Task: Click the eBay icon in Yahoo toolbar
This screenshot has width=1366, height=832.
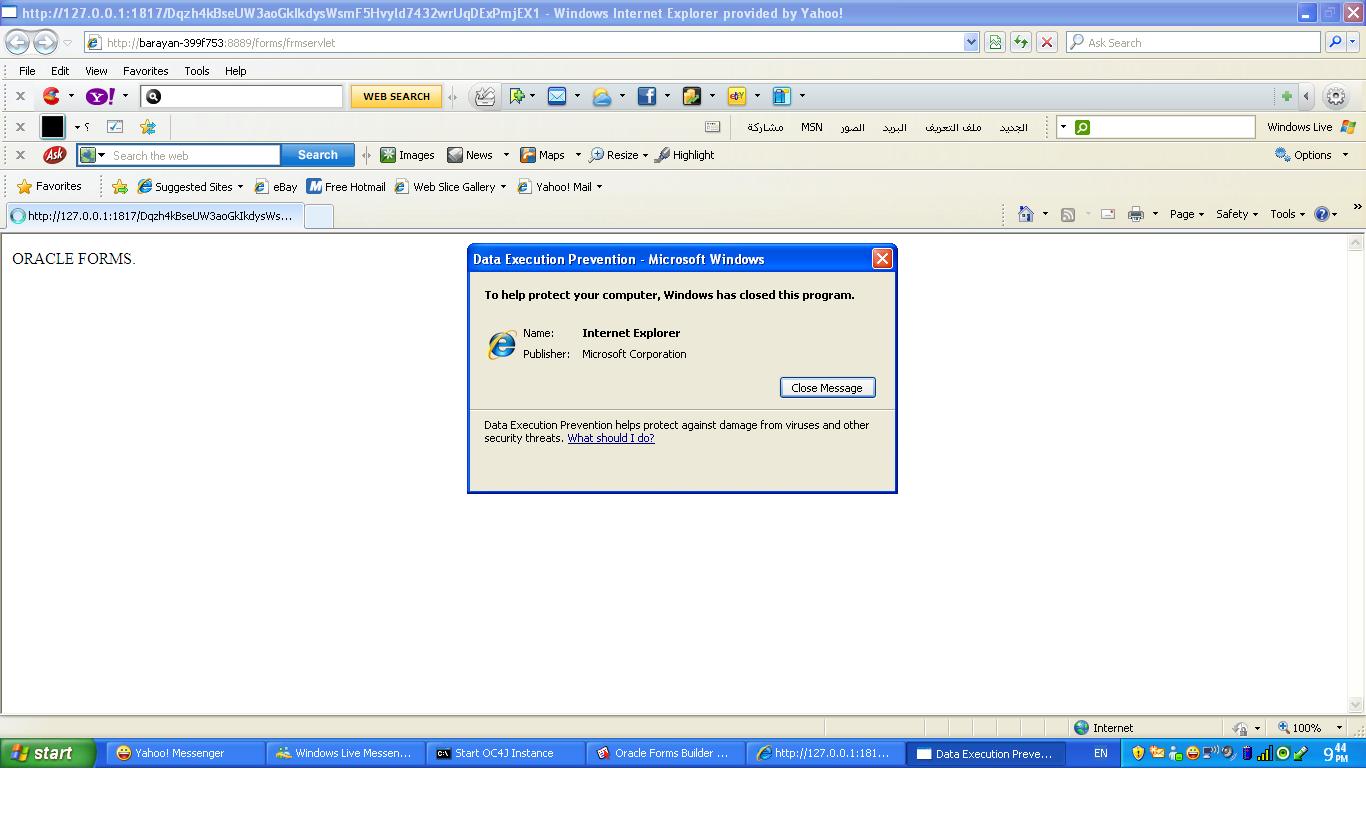Action: tap(737, 96)
